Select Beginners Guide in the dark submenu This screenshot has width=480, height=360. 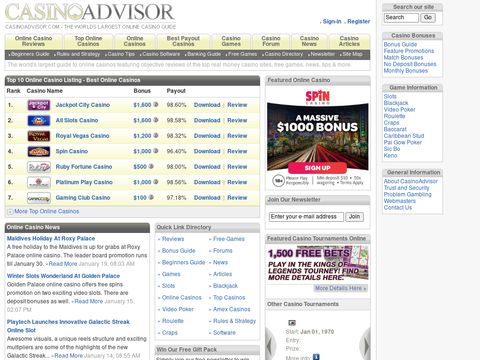[x=30, y=54]
